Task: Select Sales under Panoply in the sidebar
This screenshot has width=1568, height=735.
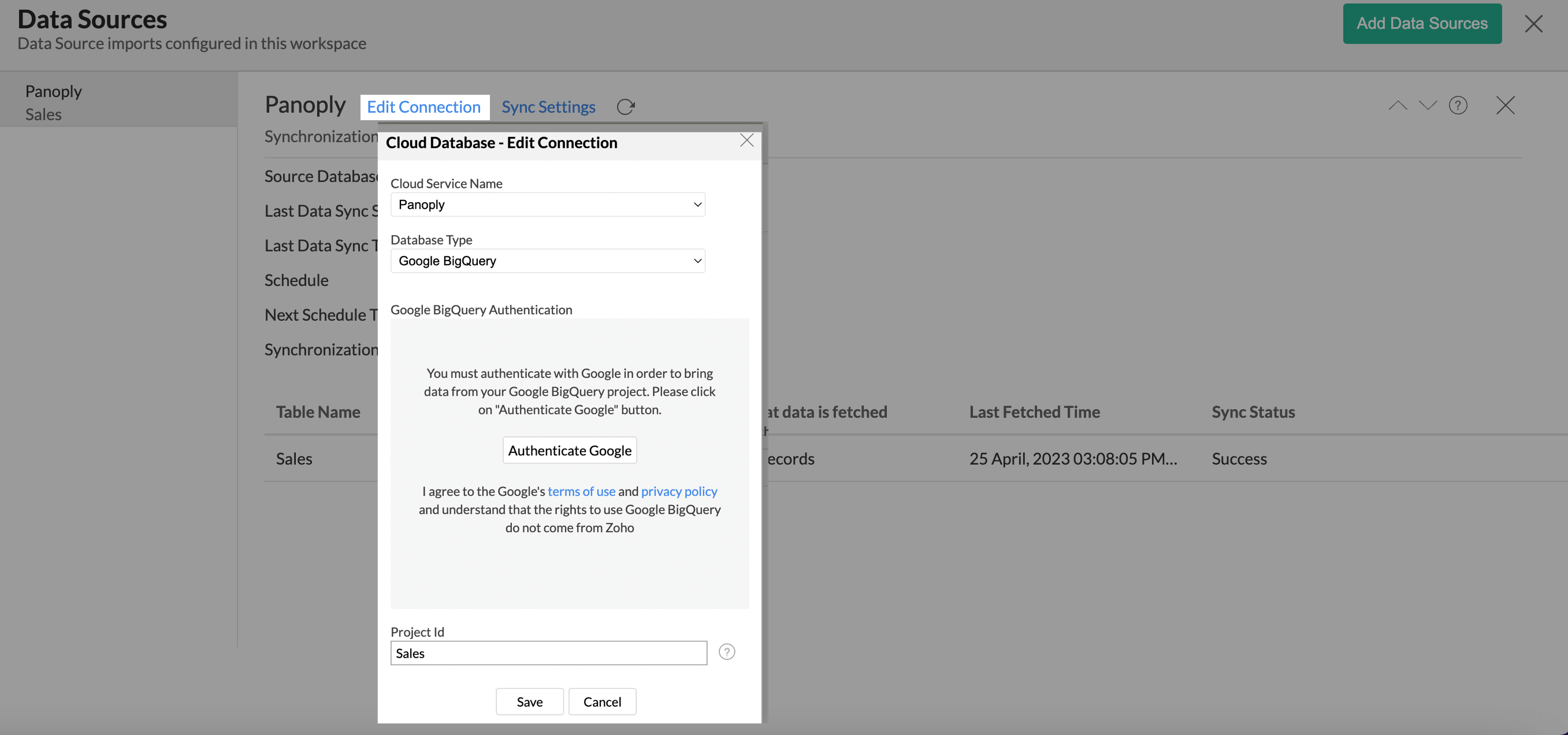Action: pos(43,114)
